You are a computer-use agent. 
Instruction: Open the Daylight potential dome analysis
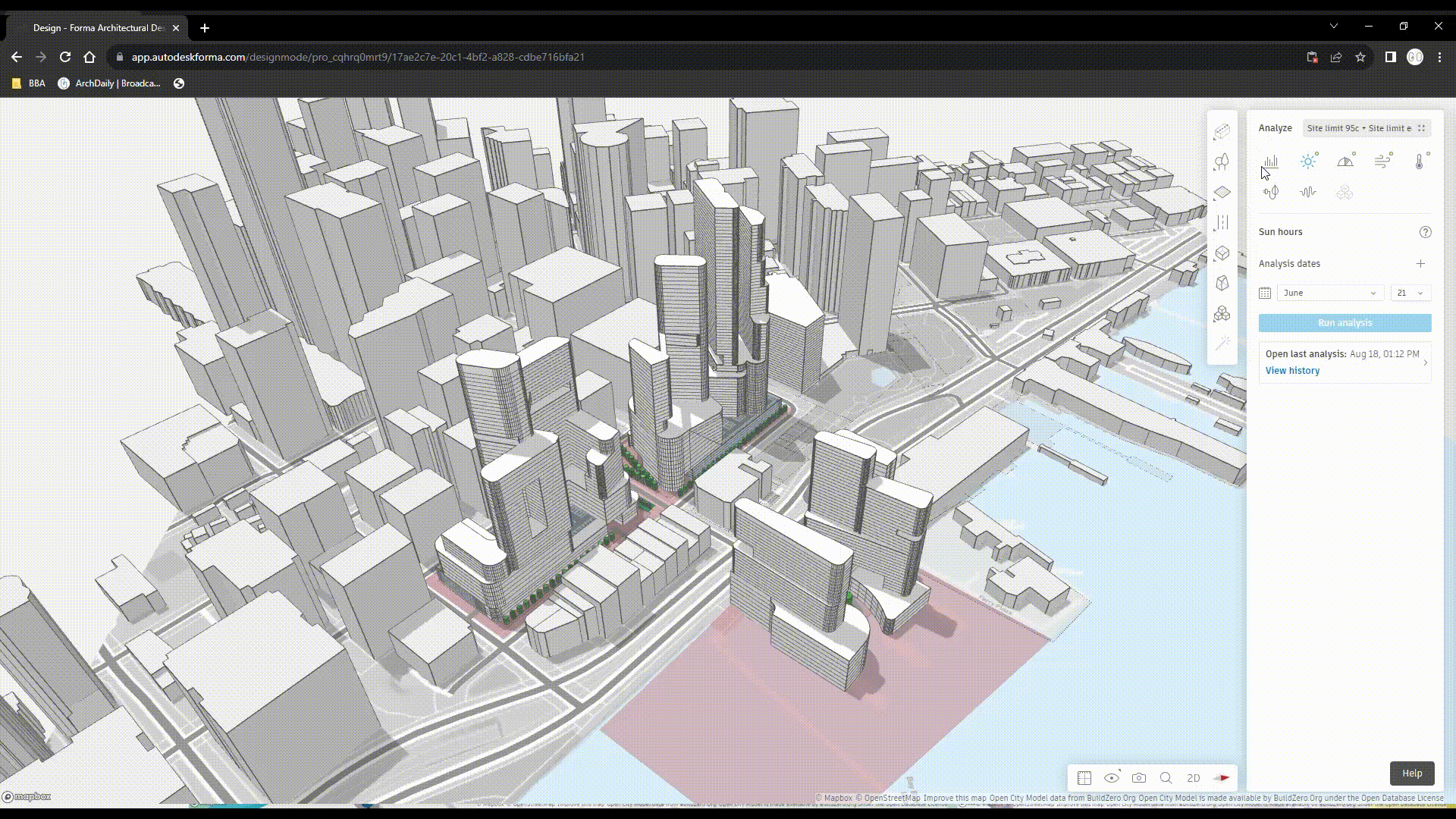pyautogui.click(x=1345, y=162)
